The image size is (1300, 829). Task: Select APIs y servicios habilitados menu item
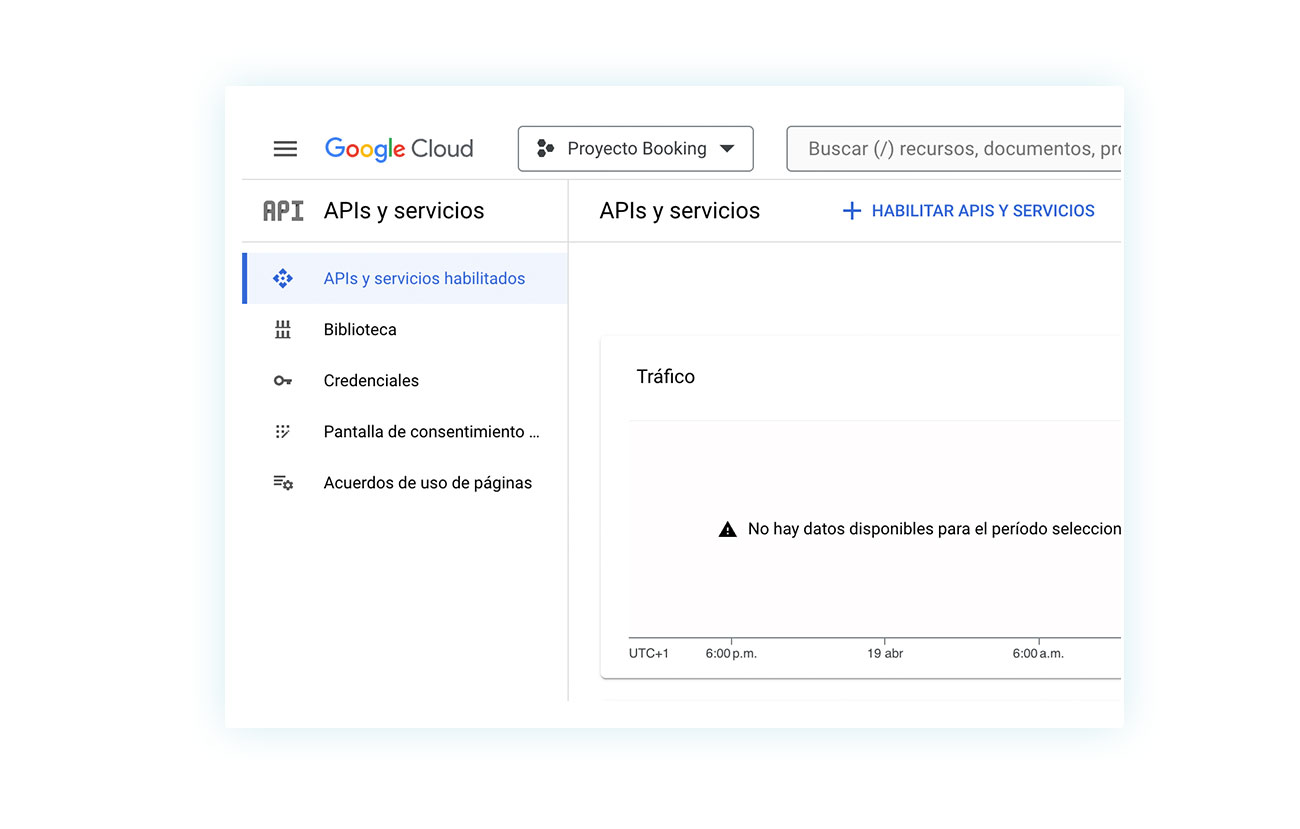tap(405, 279)
